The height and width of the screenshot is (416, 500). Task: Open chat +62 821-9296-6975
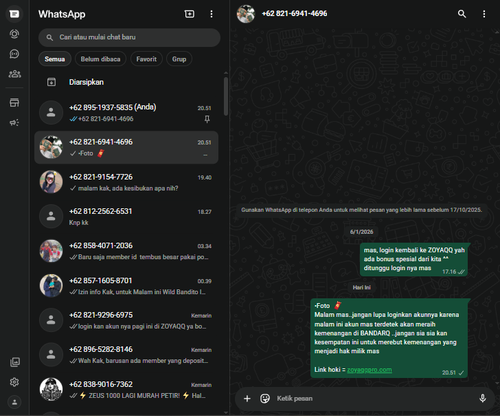tap(127, 320)
